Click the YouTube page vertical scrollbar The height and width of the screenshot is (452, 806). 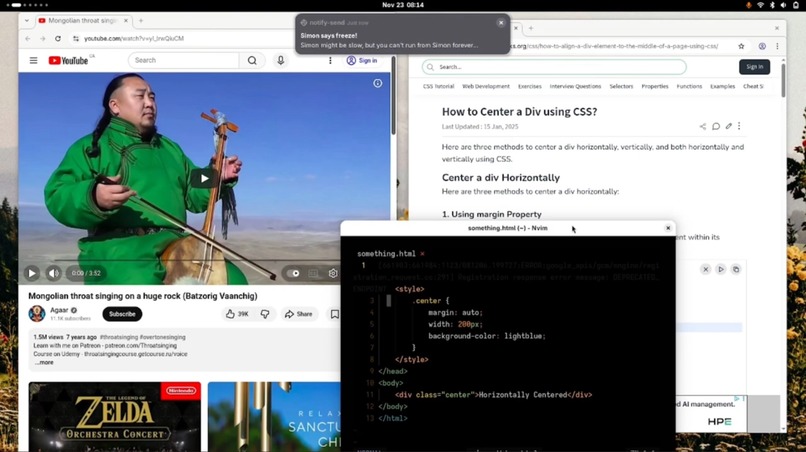point(393,95)
